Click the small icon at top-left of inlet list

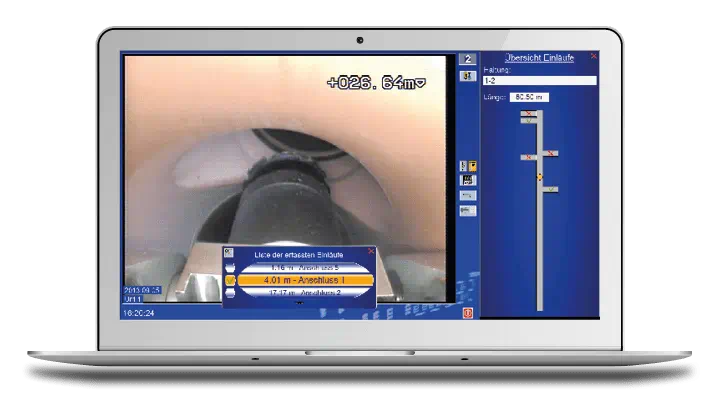click(x=229, y=253)
